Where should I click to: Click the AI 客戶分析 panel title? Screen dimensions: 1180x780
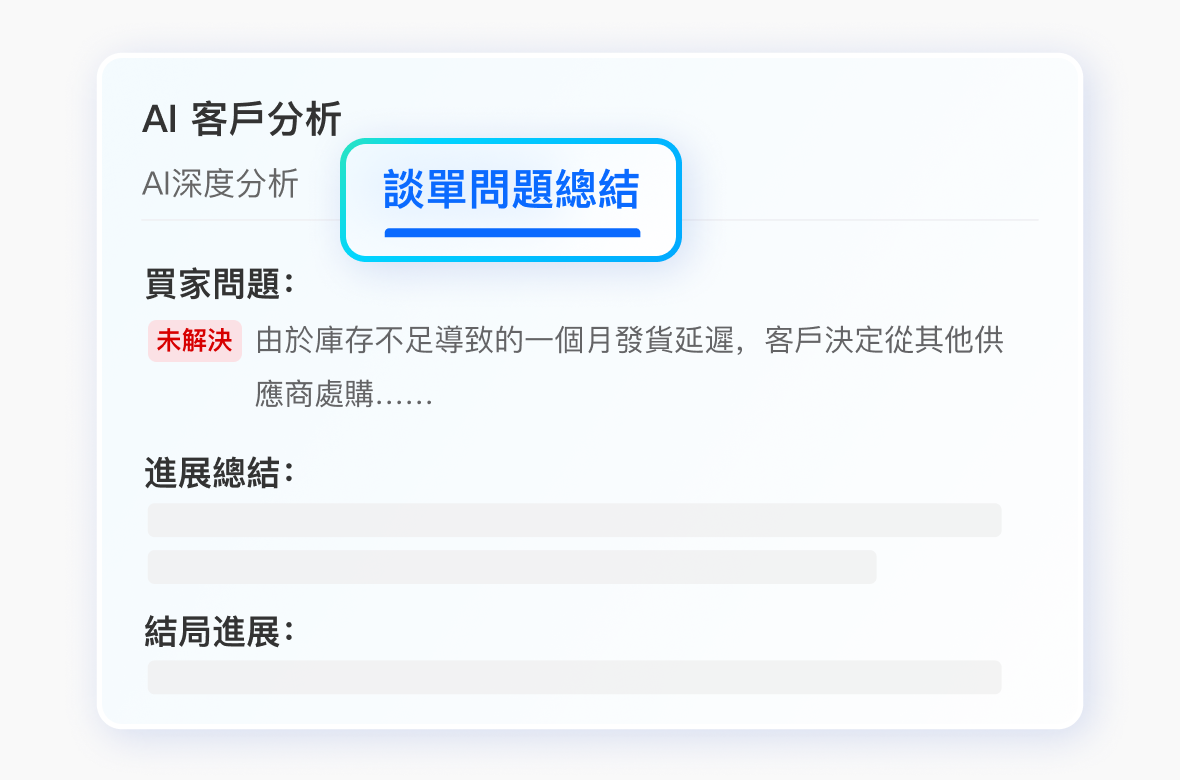click(242, 117)
